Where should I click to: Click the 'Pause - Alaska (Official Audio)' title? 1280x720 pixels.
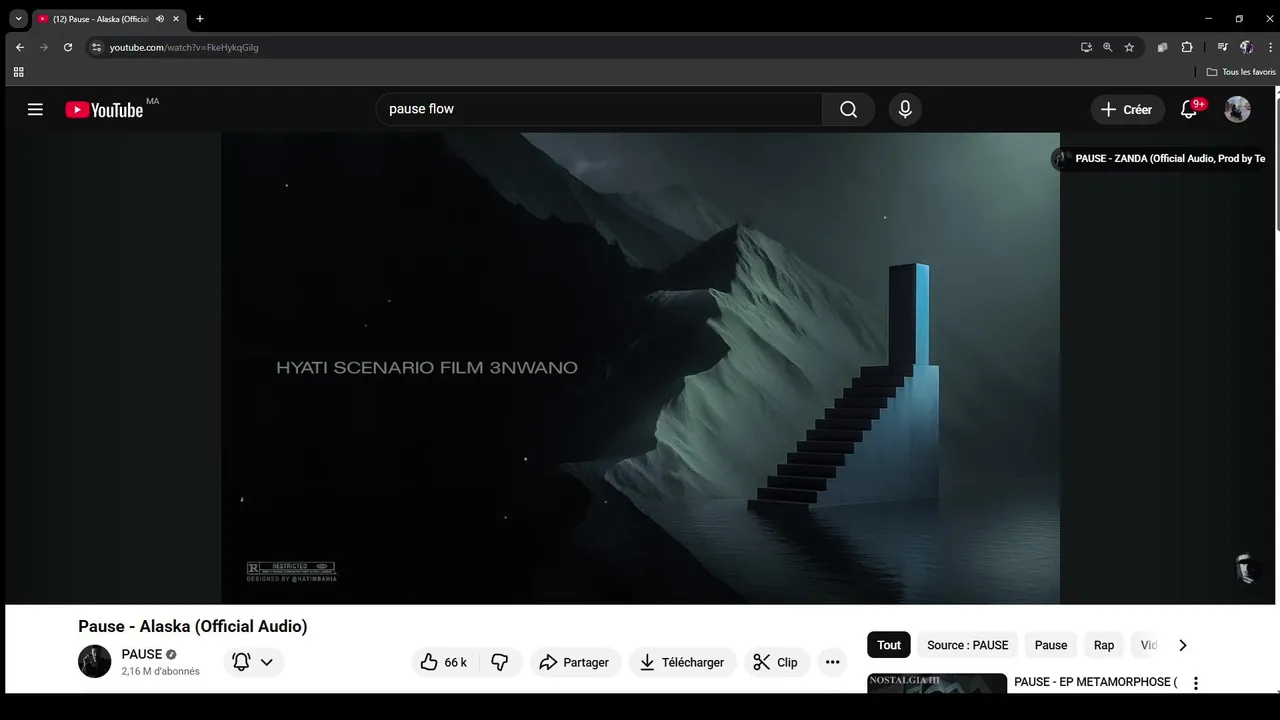click(193, 626)
